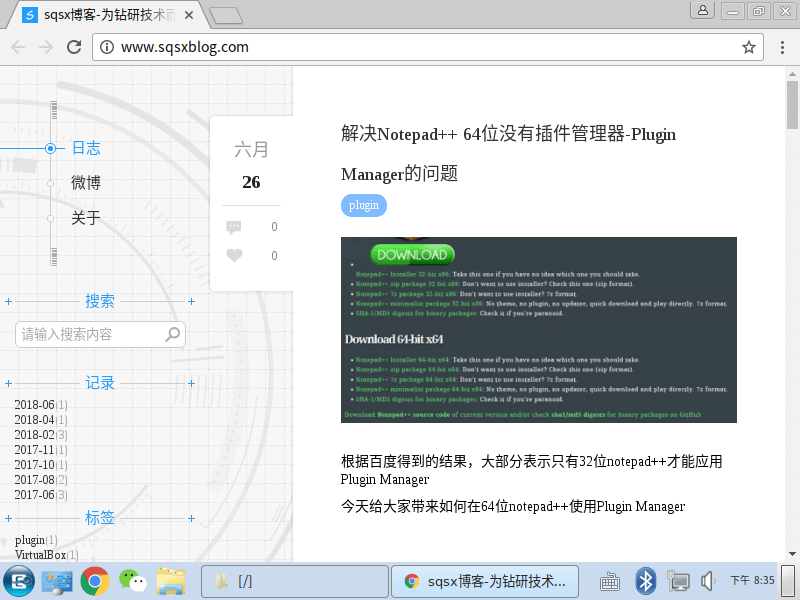
Task: Close the sqsx博客 browser tab
Action: pos(189,15)
